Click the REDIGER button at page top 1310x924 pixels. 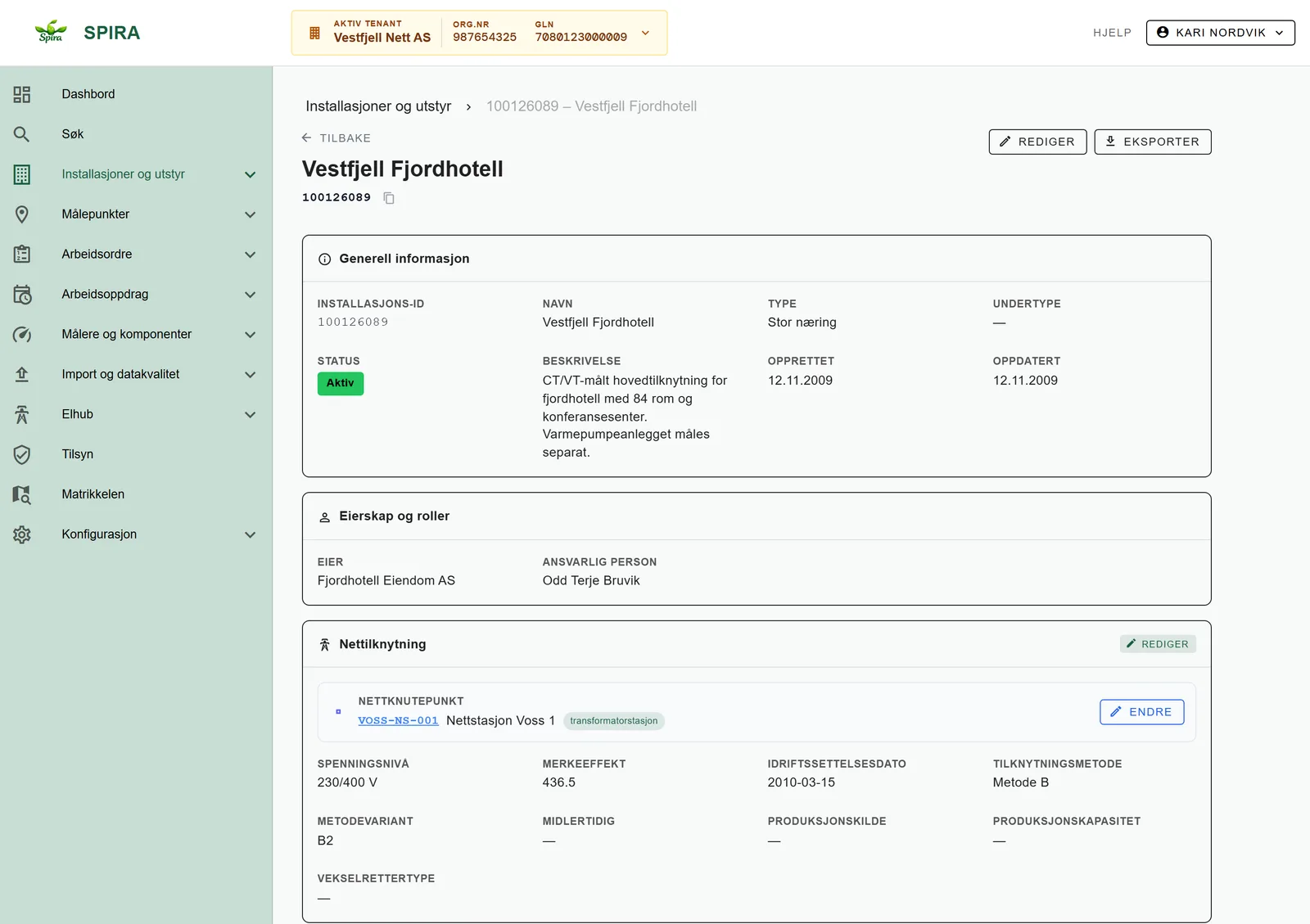click(1037, 142)
